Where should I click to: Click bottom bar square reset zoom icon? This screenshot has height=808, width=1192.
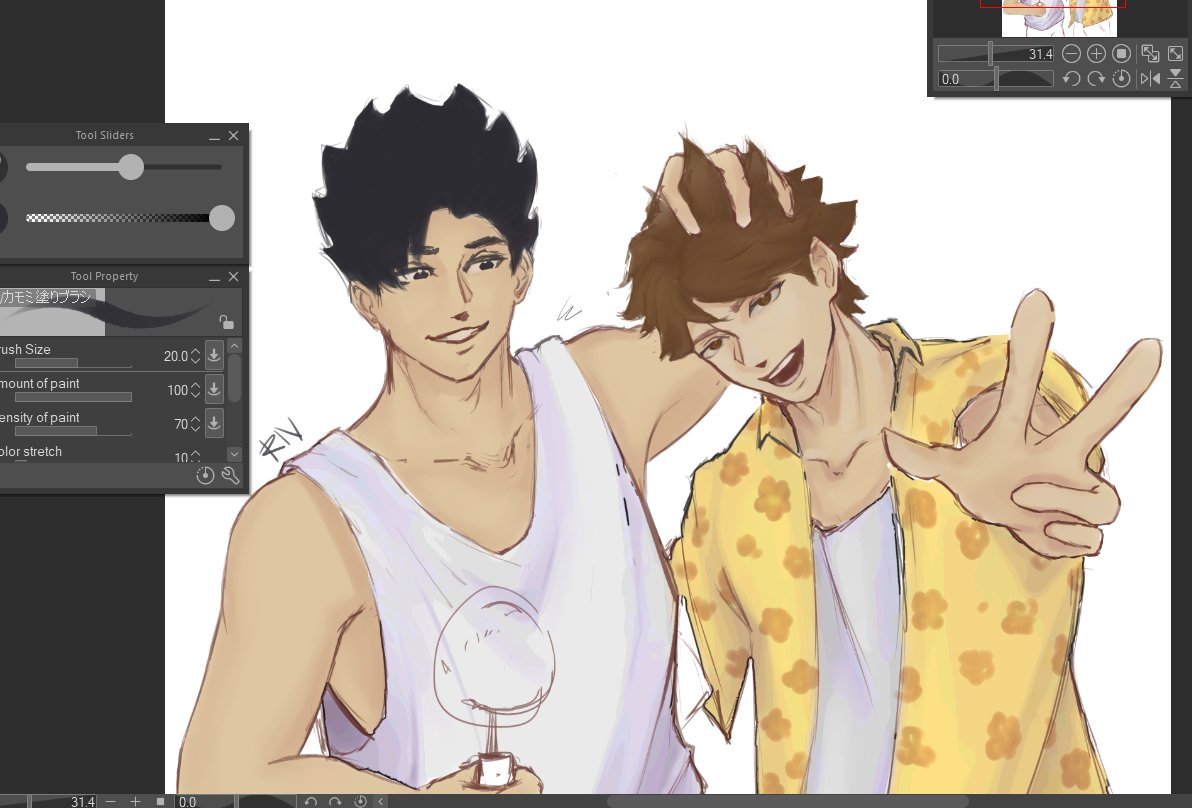160,801
